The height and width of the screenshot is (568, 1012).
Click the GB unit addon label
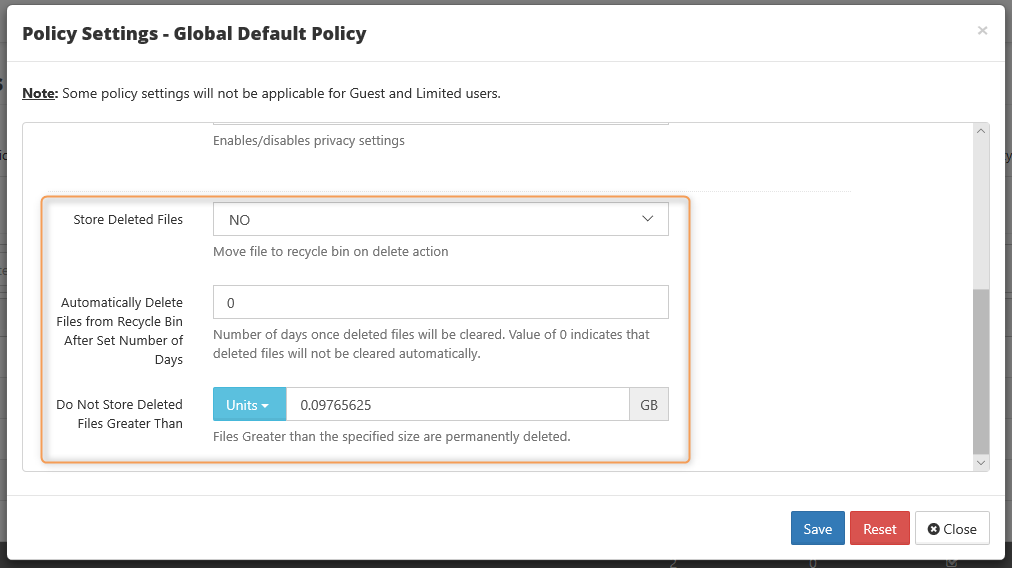click(x=649, y=405)
